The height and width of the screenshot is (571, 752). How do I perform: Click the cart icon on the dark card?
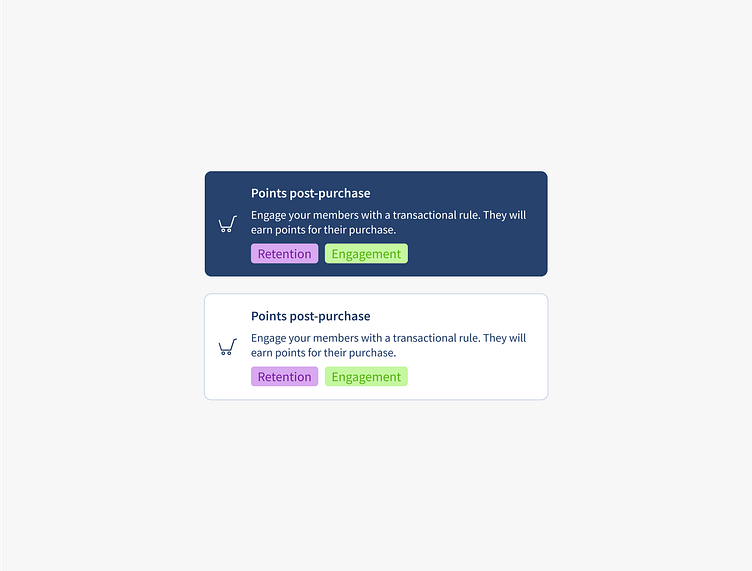[227, 224]
